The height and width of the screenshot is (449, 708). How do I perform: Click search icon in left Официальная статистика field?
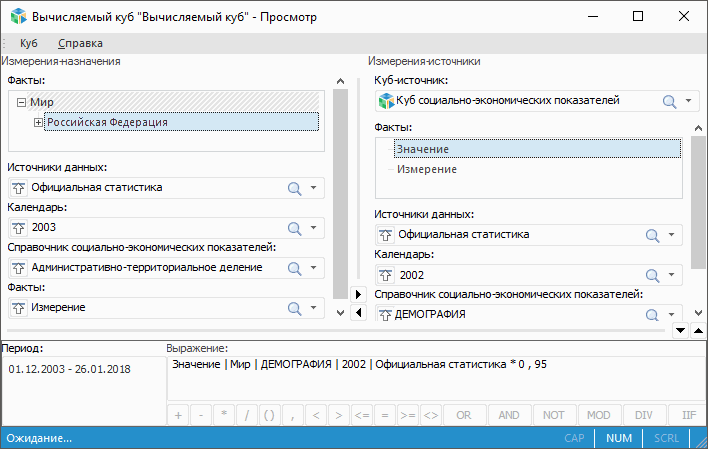pos(295,188)
